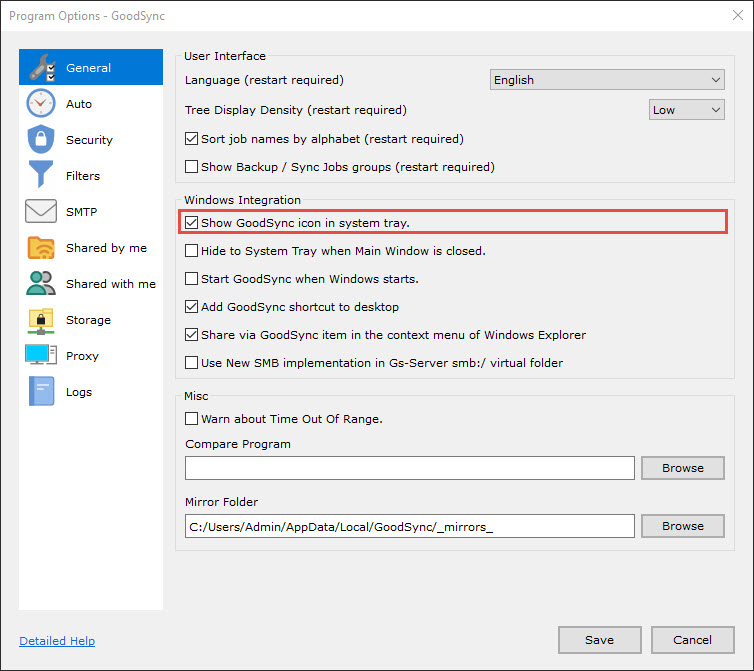Toggle Hide to System Tray checkbox
The width and height of the screenshot is (754, 671).
point(192,251)
